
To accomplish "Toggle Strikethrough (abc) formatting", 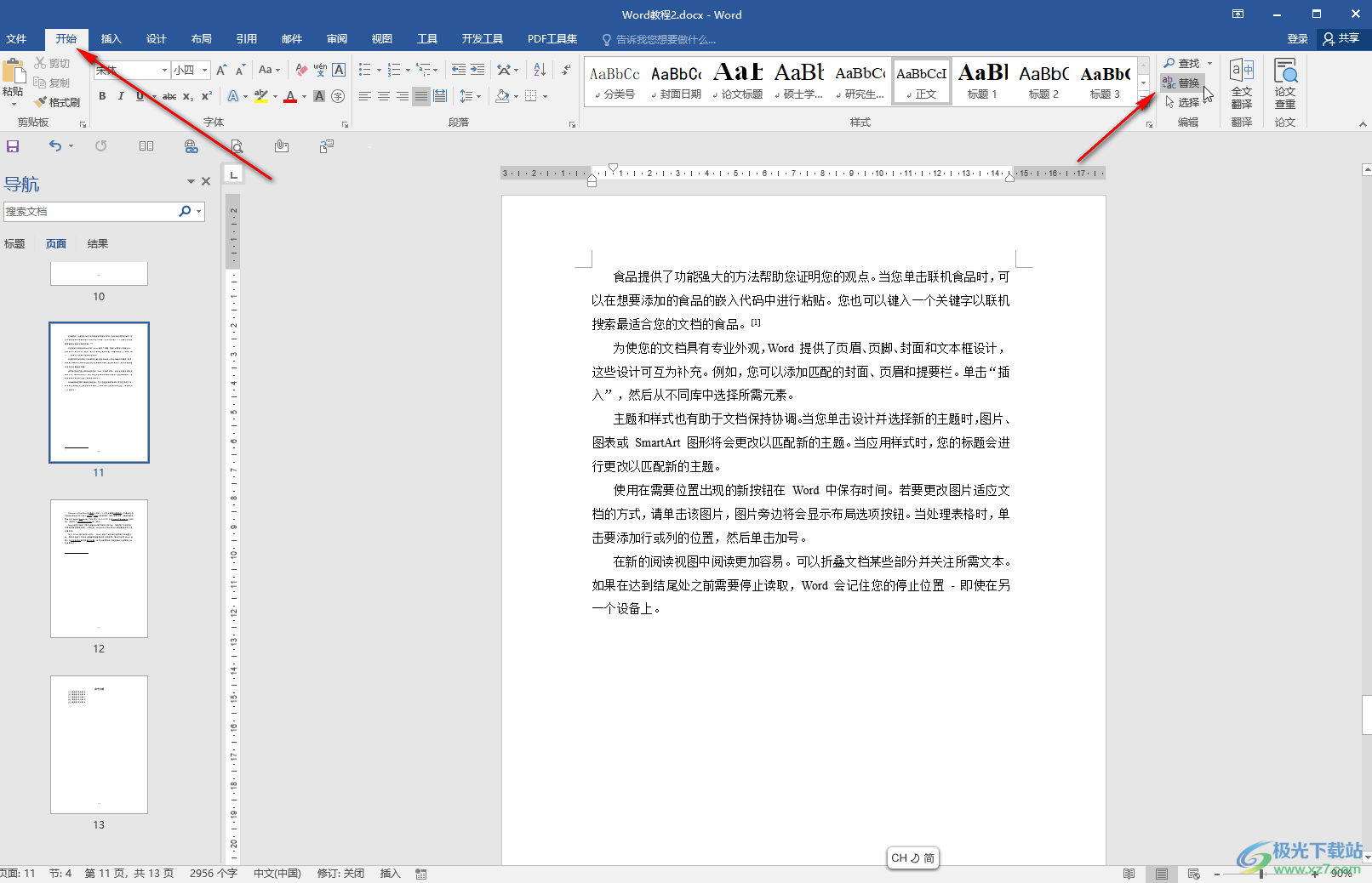I will (169, 96).
